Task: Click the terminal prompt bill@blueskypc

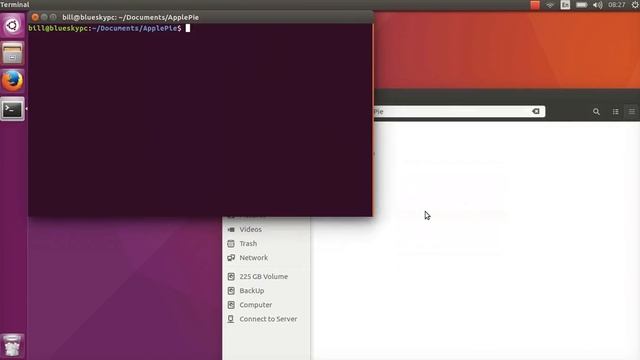Action: coord(58,28)
